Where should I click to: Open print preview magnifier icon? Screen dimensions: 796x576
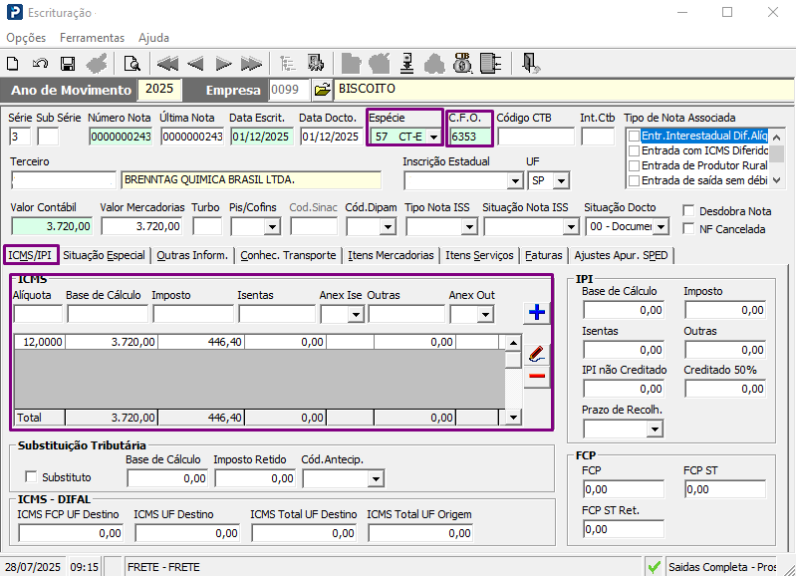[x=131, y=63]
